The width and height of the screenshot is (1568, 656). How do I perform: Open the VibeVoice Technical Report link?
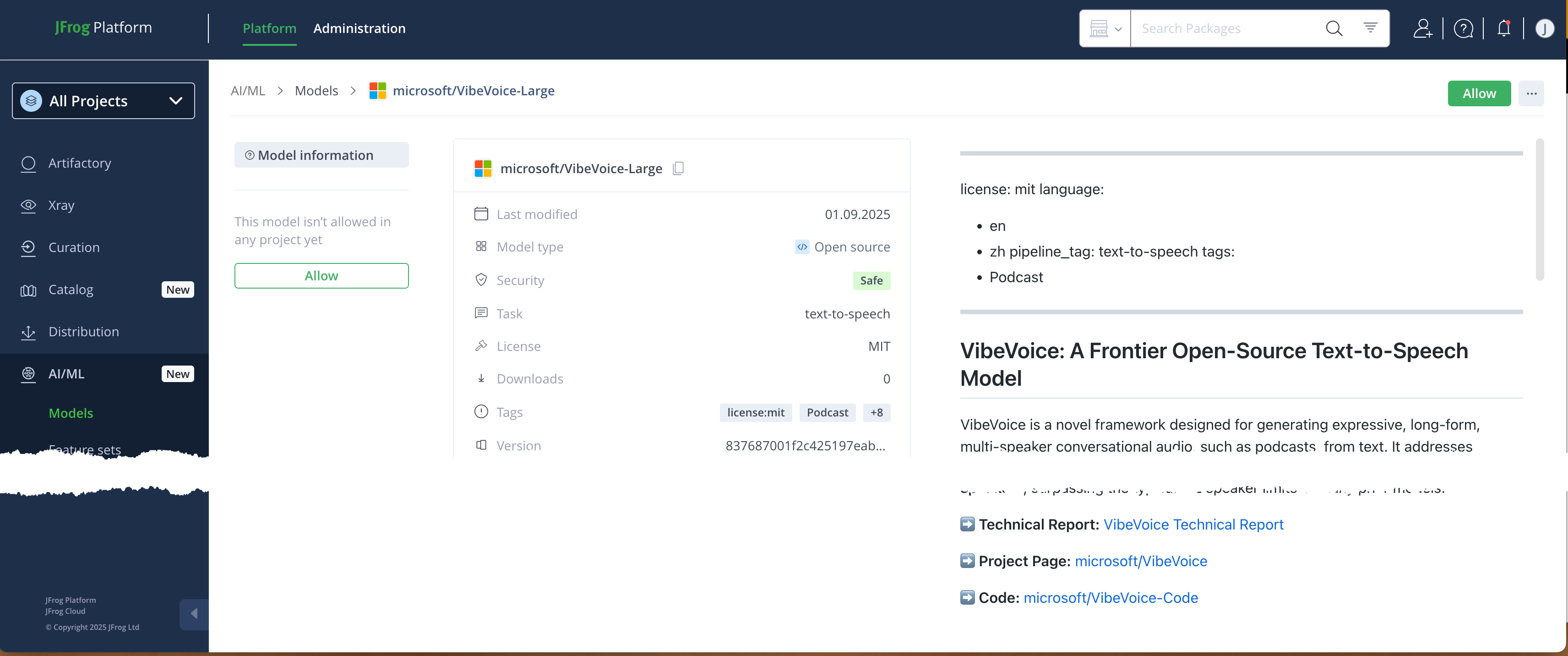(1193, 525)
